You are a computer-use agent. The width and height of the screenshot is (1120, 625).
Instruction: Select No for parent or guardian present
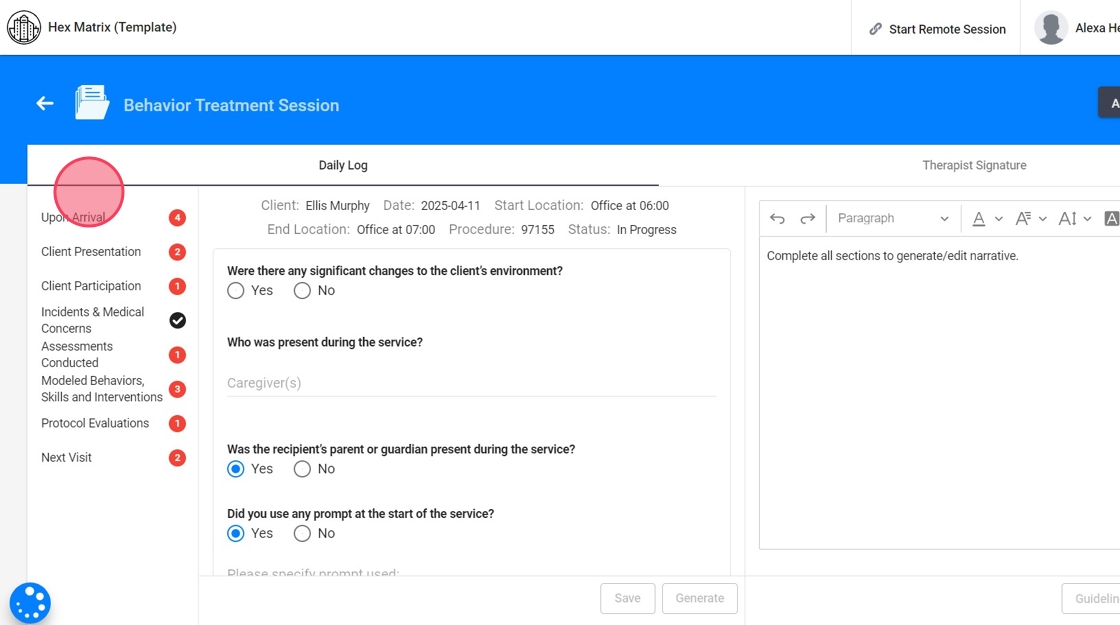302,469
